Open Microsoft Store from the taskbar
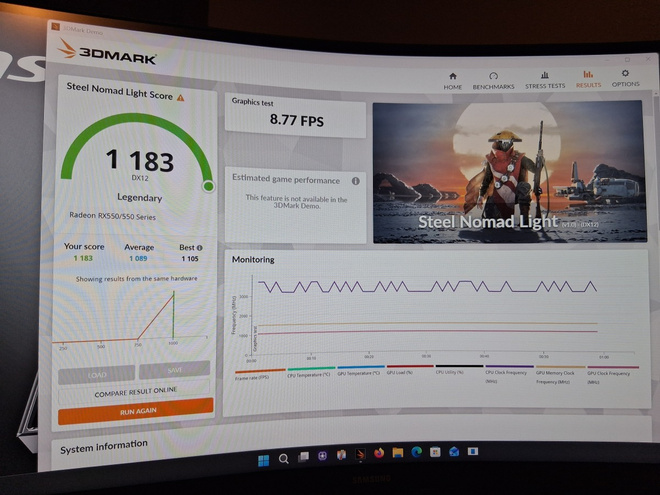 tap(435, 452)
